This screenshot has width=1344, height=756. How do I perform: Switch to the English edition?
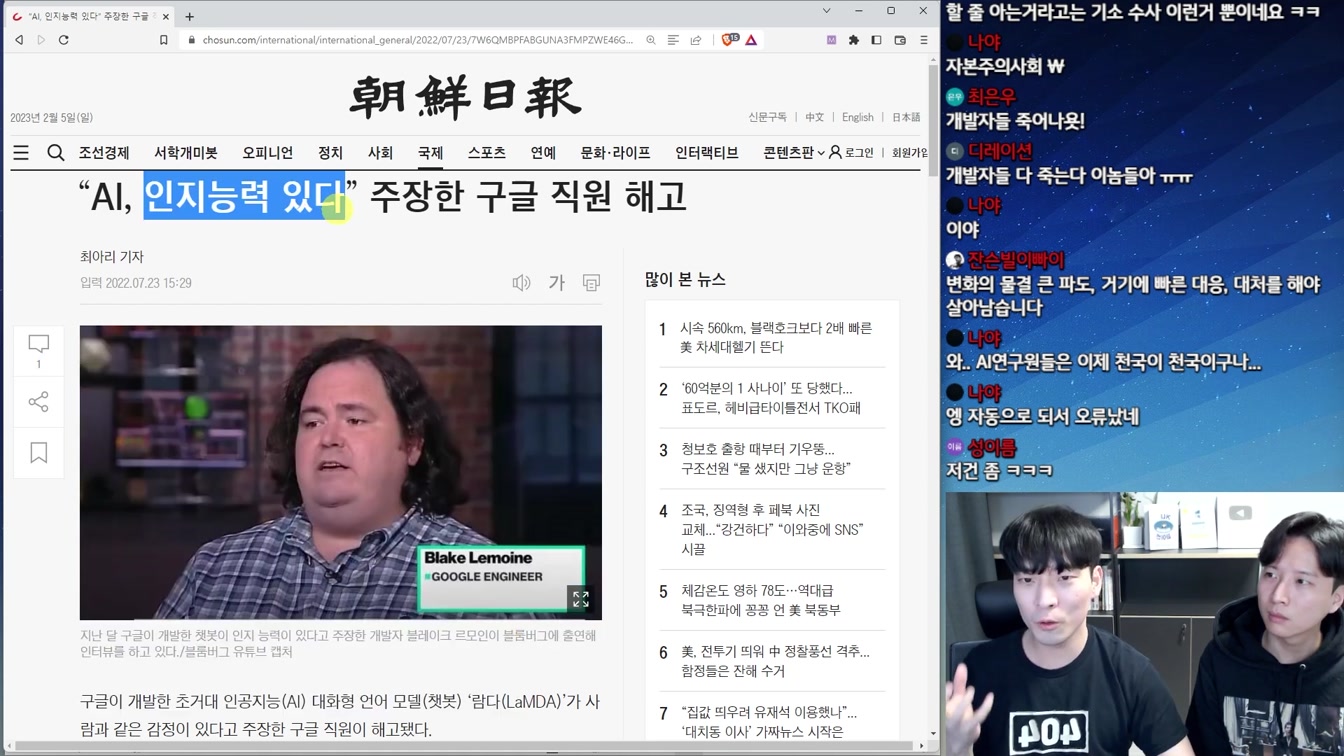858,117
